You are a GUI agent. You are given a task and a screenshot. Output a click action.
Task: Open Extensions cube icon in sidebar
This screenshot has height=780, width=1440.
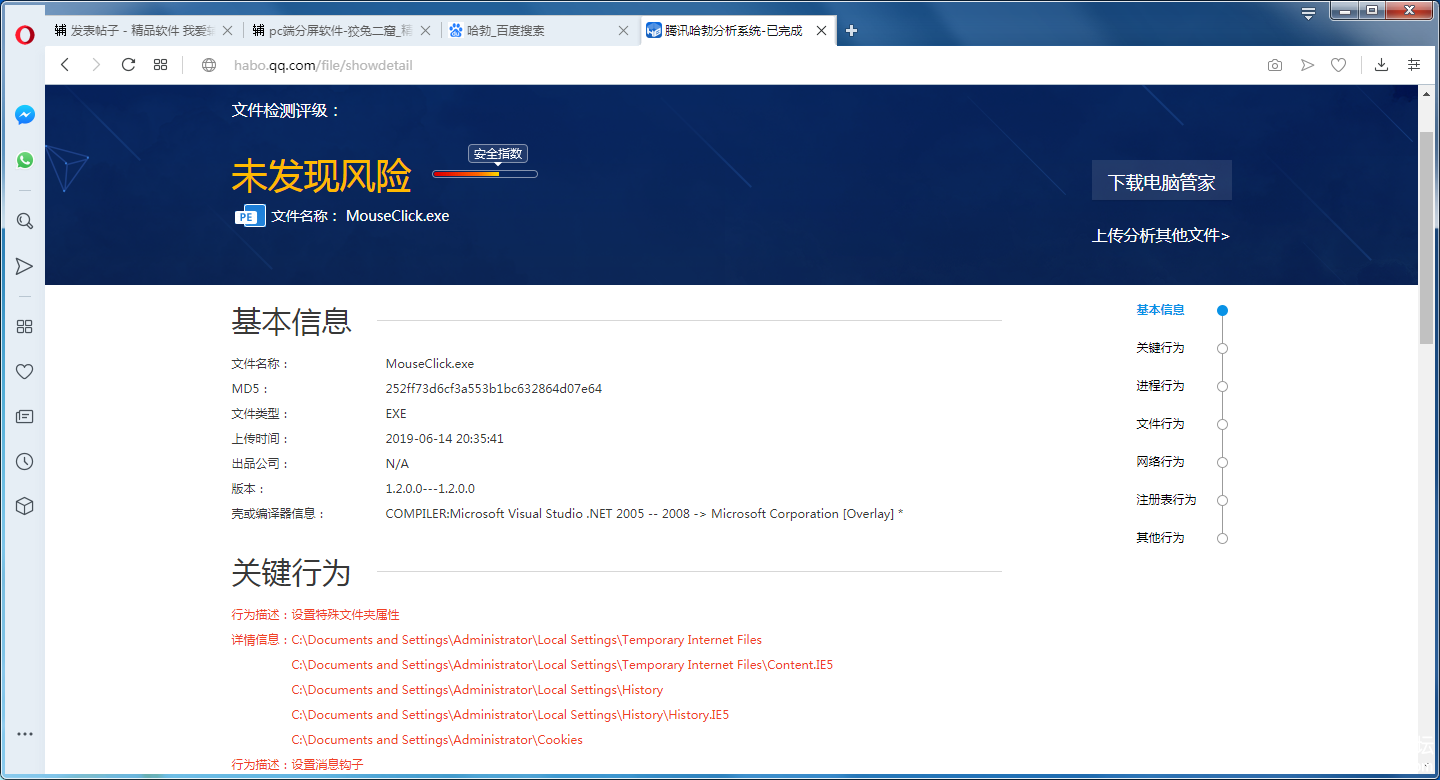pos(25,507)
